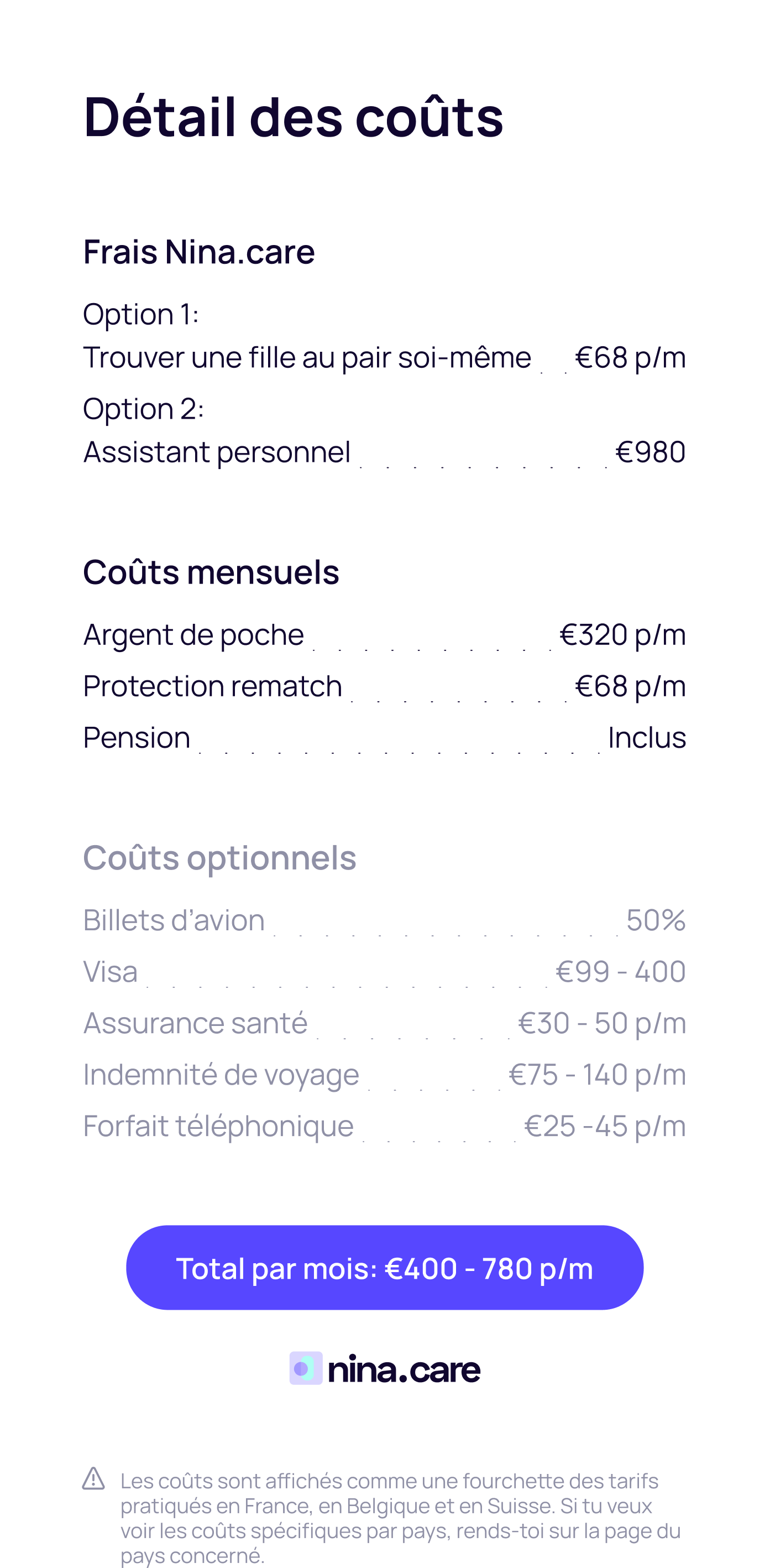The width and height of the screenshot is (770, 1568).
Task: Select the Détail des coûts title
Action: 293,117
